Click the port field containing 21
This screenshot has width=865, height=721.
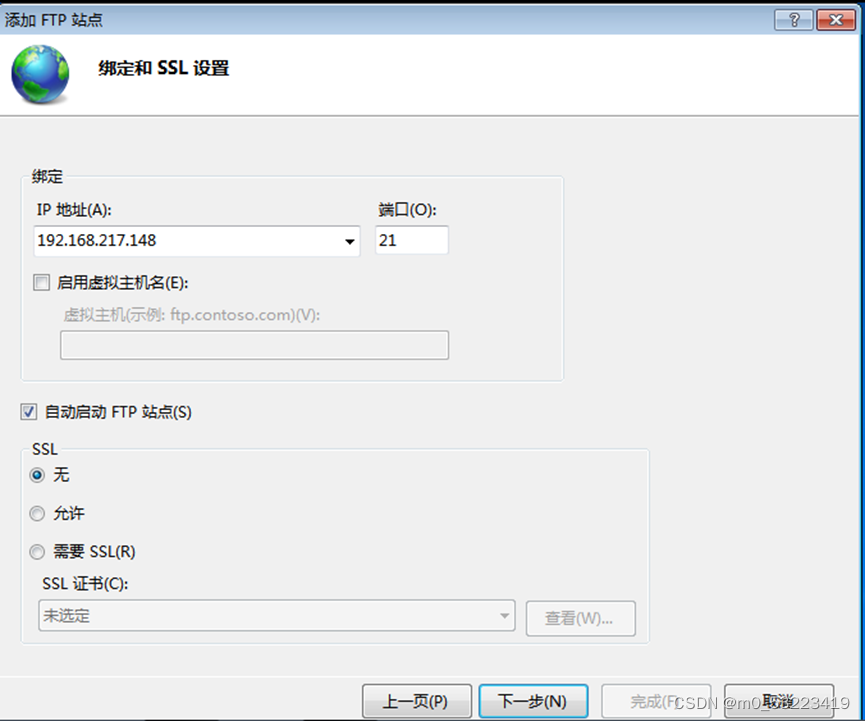click(x=412, y=240)
